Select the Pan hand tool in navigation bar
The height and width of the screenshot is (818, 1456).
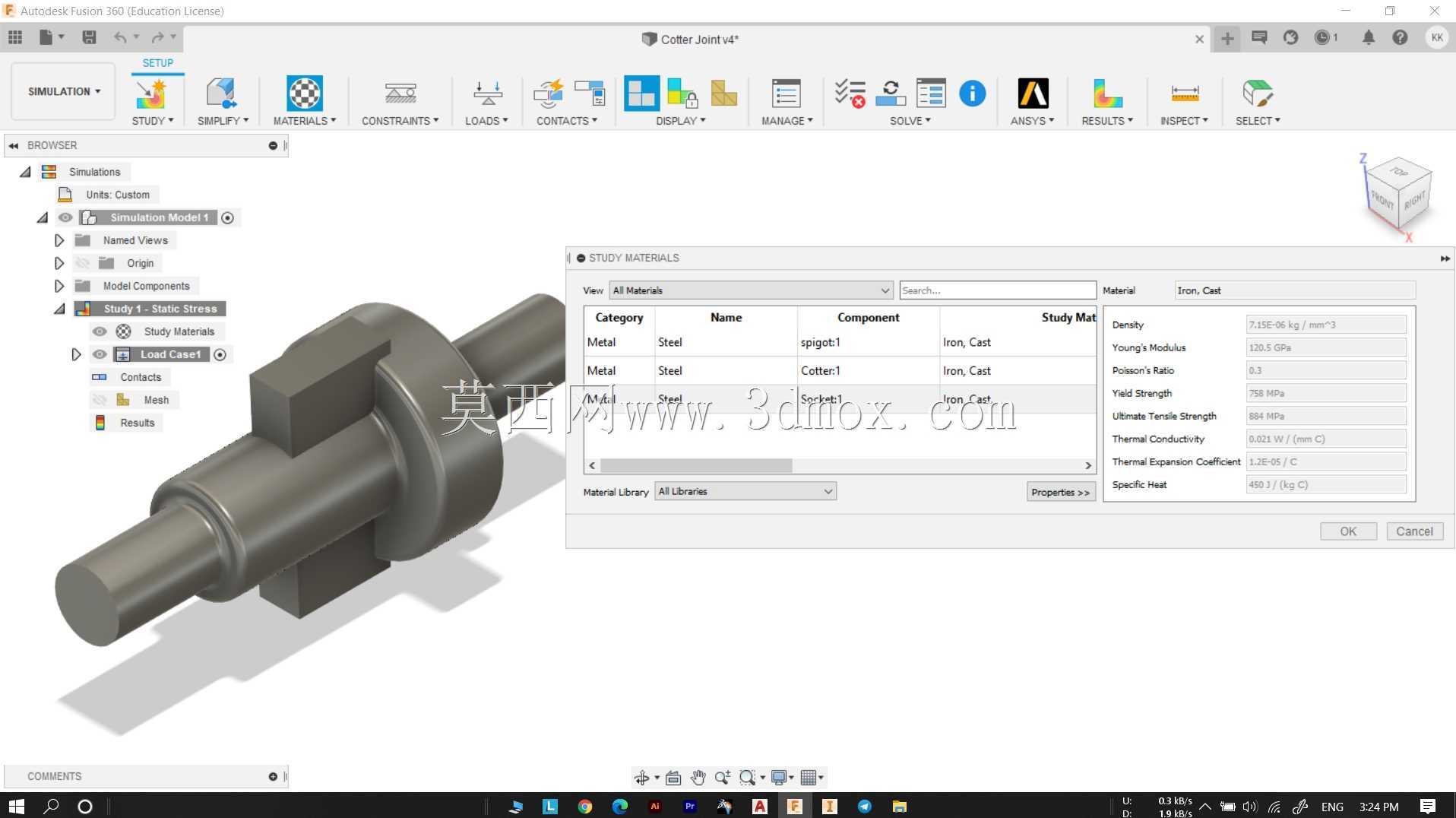pos(698,777)
